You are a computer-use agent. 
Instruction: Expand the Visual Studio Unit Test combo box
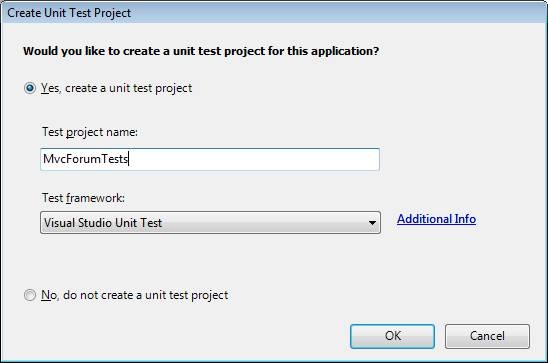point(210,223)
